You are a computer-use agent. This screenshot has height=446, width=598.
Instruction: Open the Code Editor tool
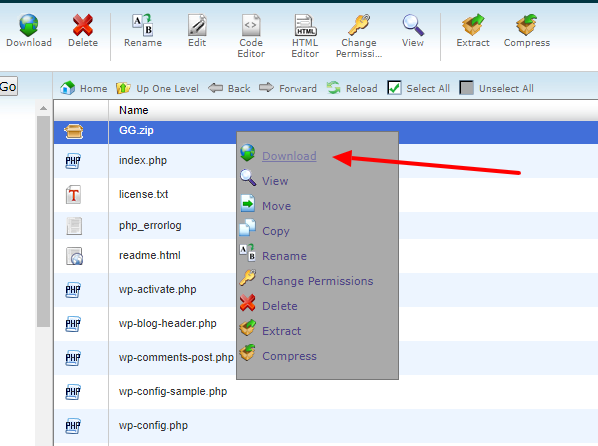click(251, 36)
